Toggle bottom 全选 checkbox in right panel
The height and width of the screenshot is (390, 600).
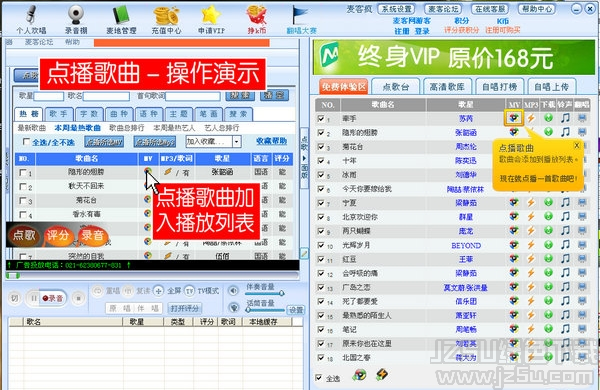pyautogui.click(x=318, y=378)
